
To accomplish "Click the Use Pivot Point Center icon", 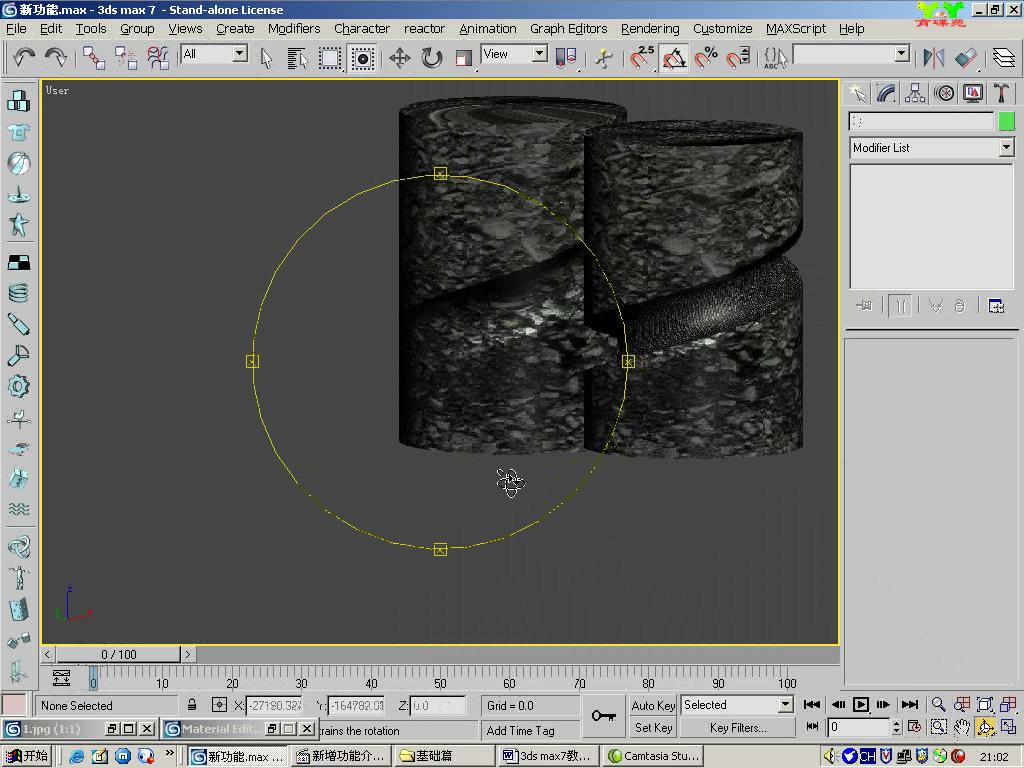I will tap(566, 58).
